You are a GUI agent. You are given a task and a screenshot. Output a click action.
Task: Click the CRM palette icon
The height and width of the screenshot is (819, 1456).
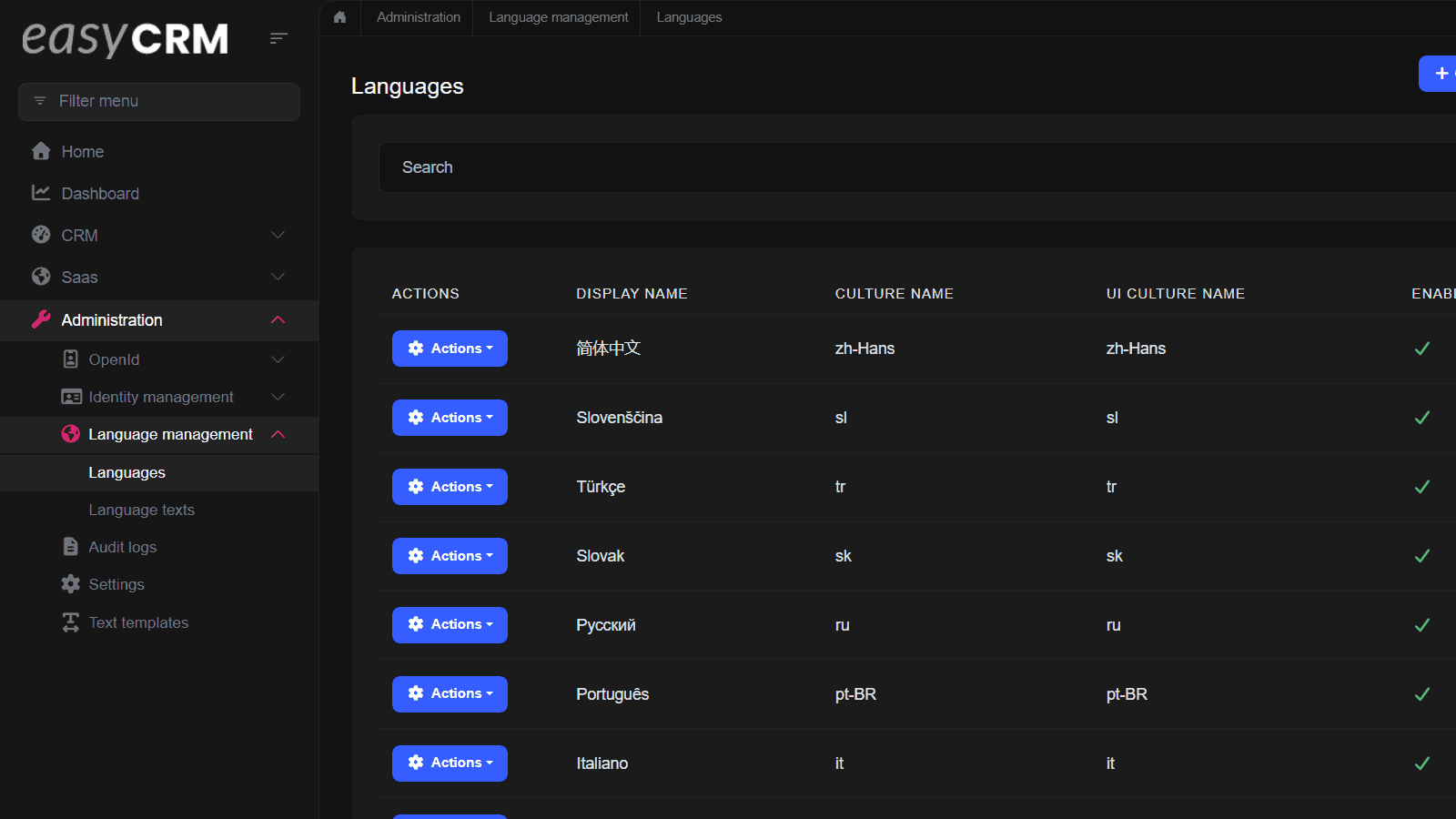click(41, 235)
